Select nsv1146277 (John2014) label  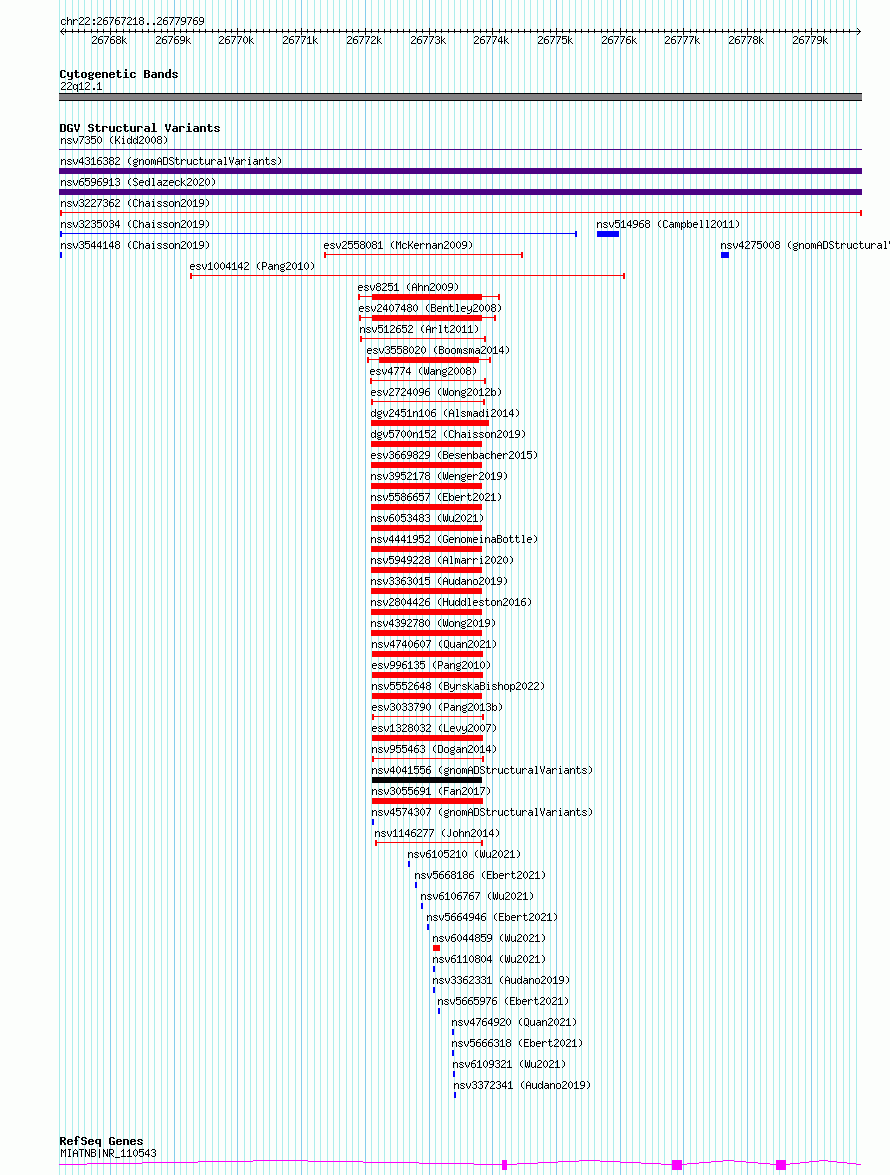tap(438, 833)
